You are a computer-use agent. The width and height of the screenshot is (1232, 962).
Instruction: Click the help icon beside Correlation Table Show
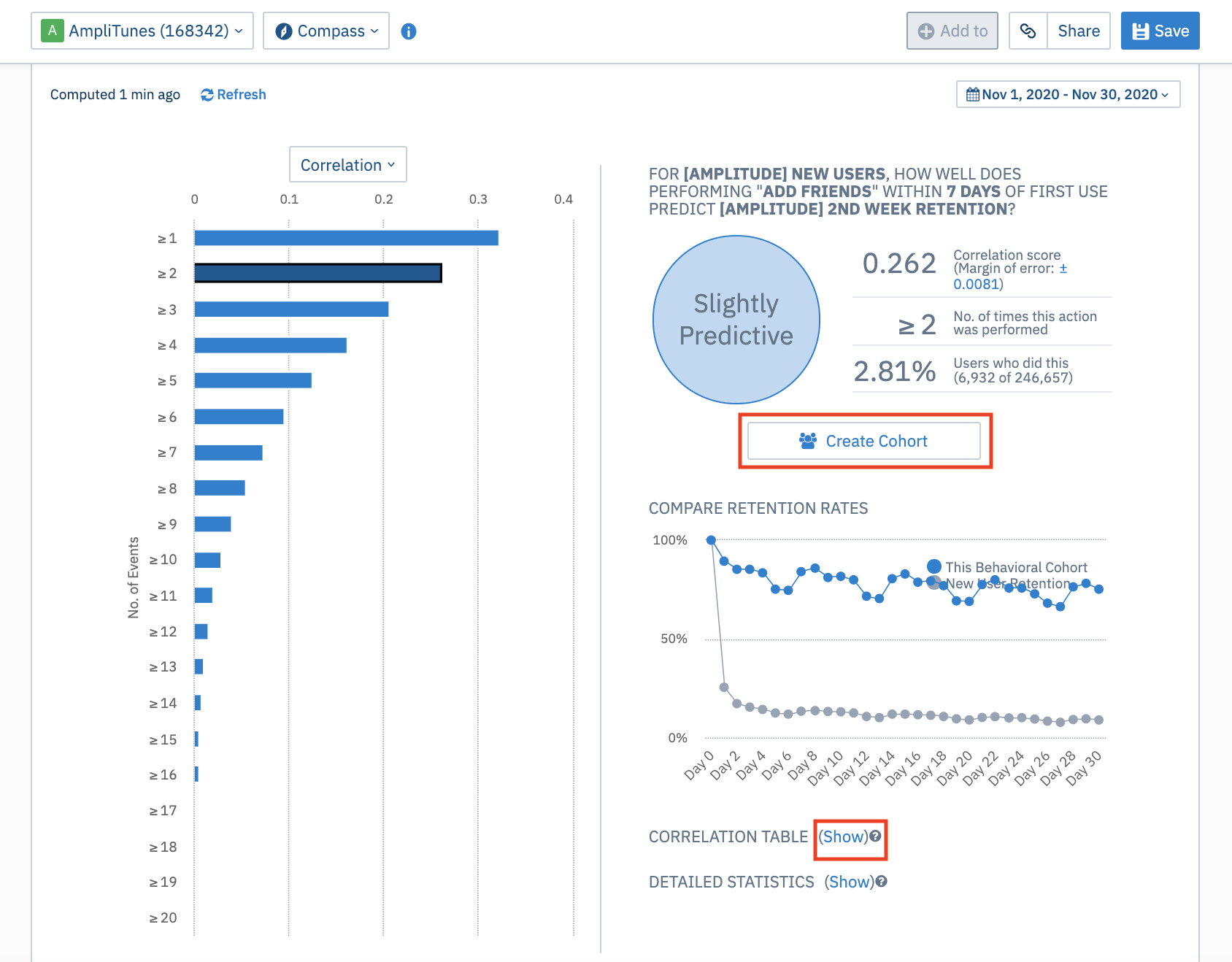tap(875, 836)
